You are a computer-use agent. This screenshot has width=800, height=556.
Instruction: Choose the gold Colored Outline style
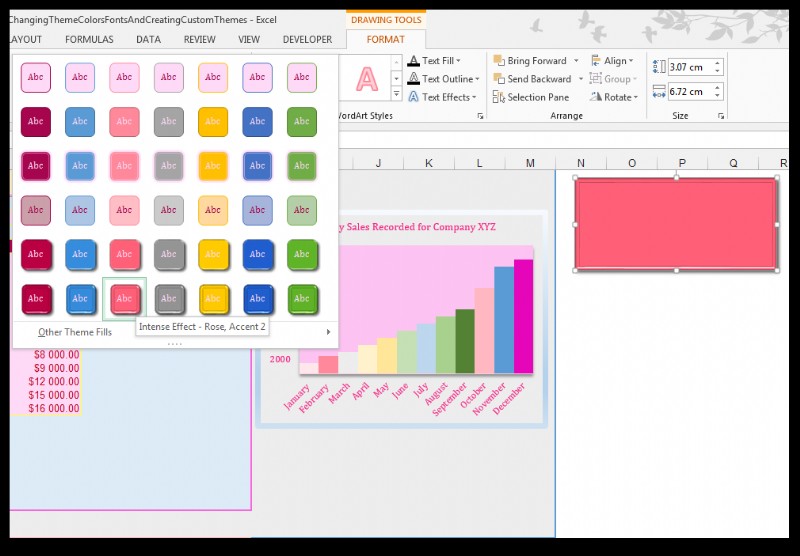213,77
